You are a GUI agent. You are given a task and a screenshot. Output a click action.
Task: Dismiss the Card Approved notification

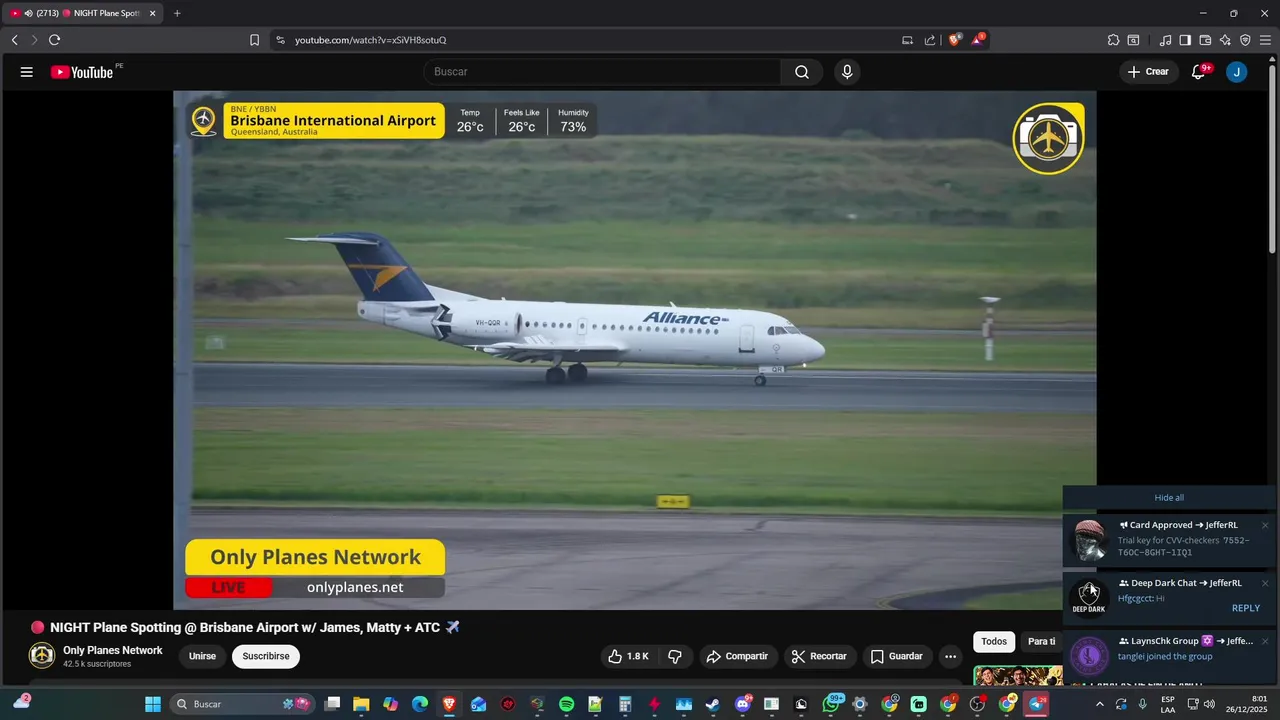coord(1264,525)
